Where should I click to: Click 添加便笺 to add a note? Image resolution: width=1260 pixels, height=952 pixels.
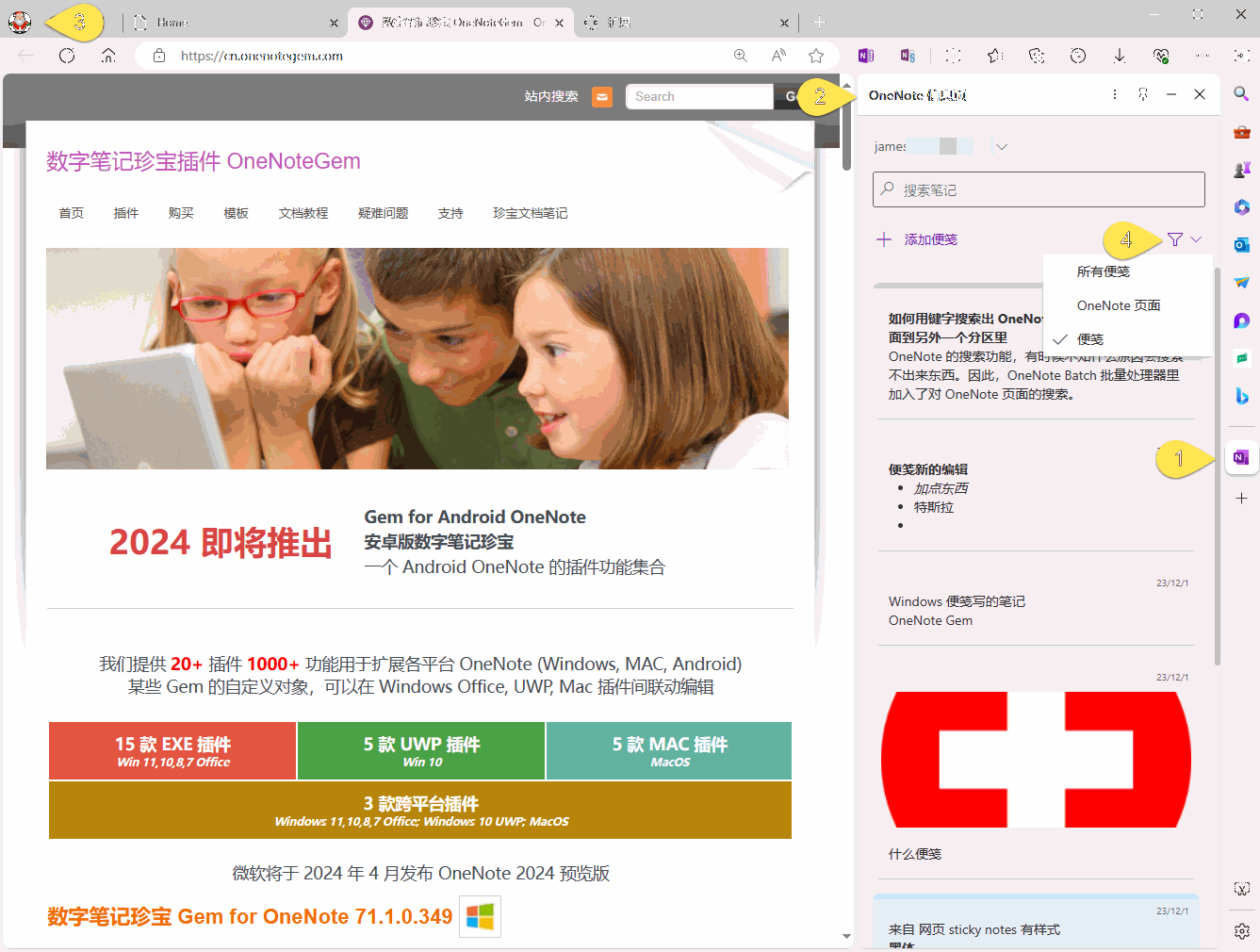[917, 239]
